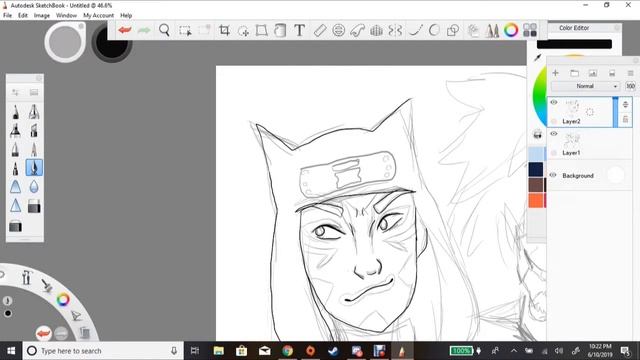
Task: Click the lagoon black color dot
Action: click(x=8, y=313)
